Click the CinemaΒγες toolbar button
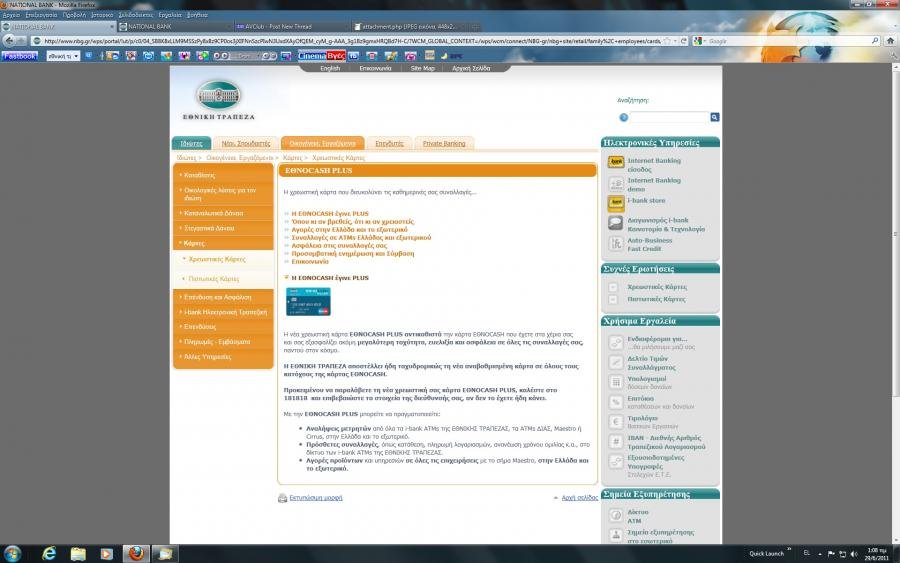The image size is (900, 563). 321,56
